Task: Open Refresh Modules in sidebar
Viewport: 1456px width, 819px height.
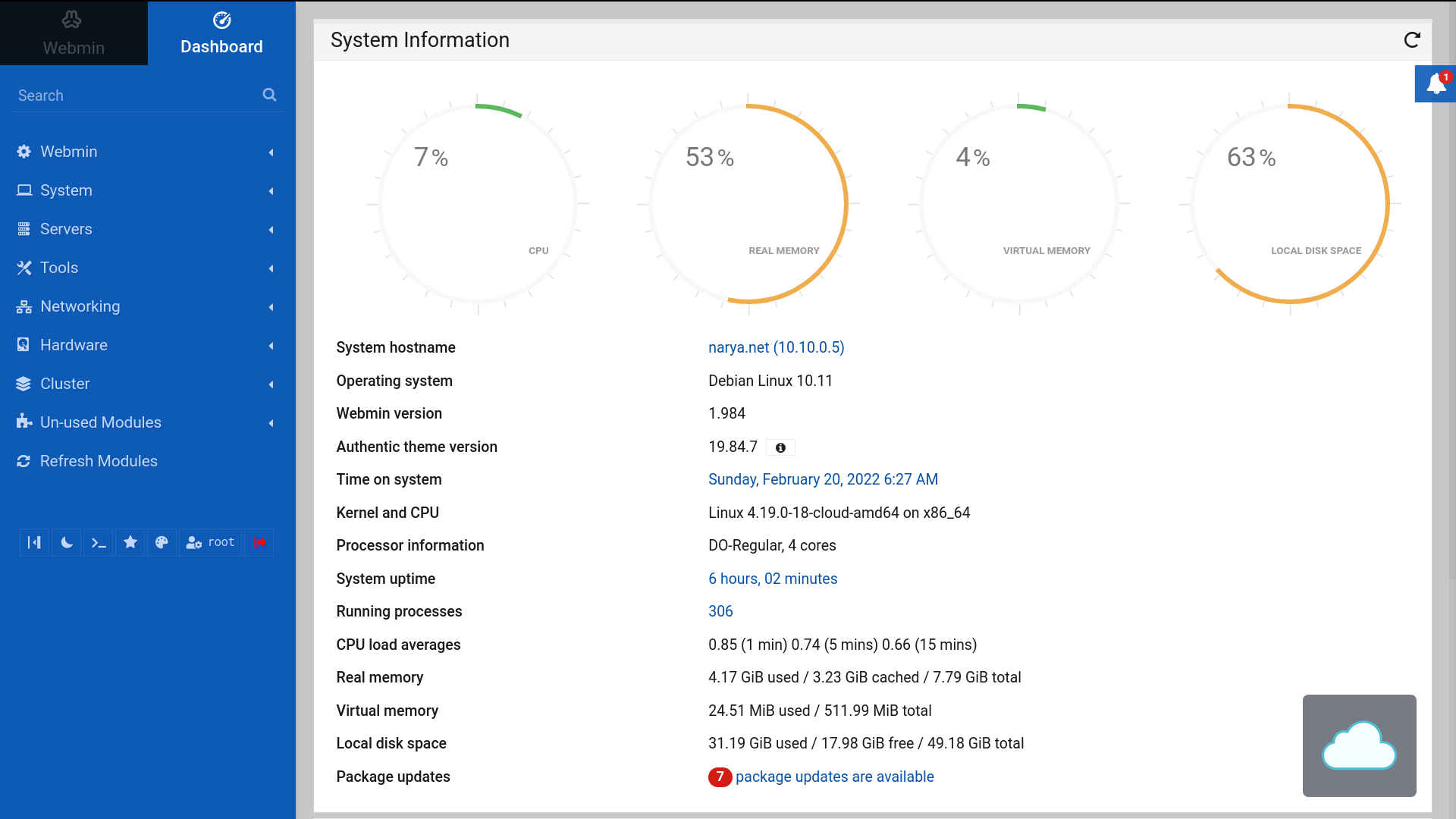Action: tap(99, 461)
